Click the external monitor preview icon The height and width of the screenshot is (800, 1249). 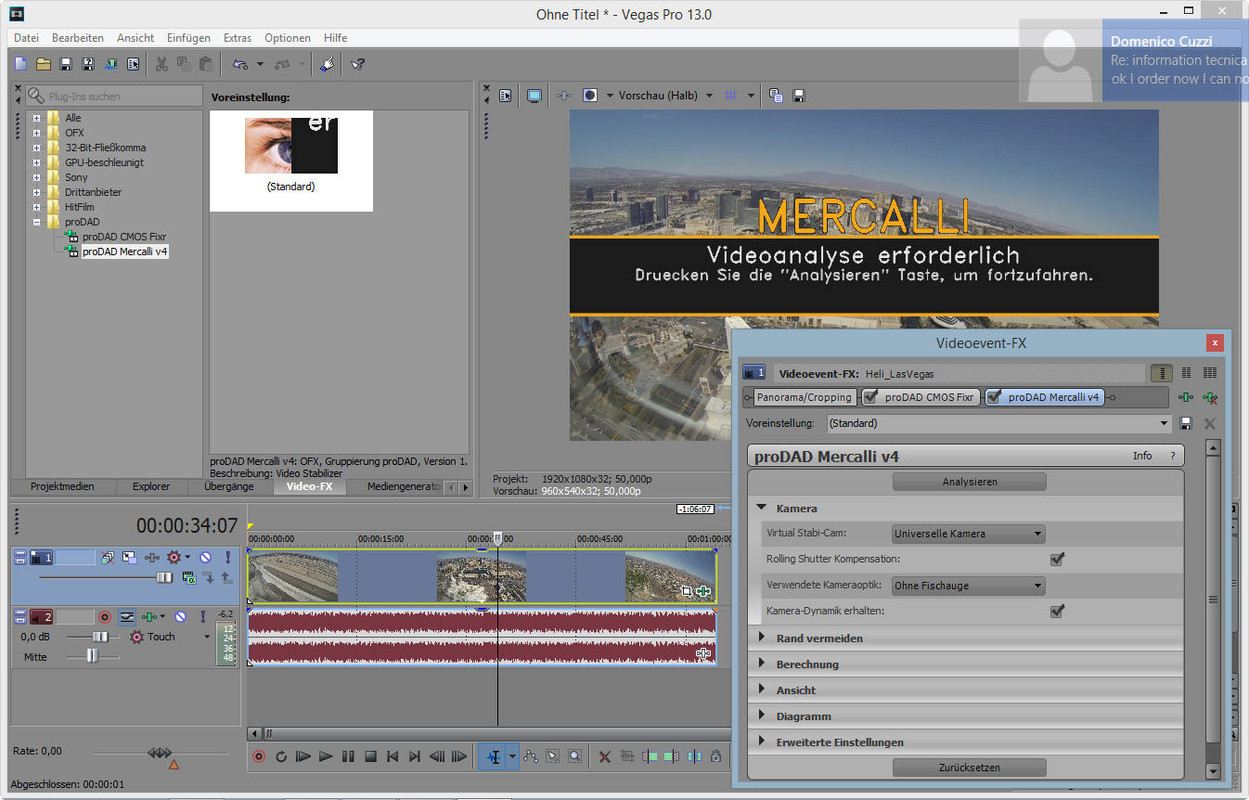[534, 96]
